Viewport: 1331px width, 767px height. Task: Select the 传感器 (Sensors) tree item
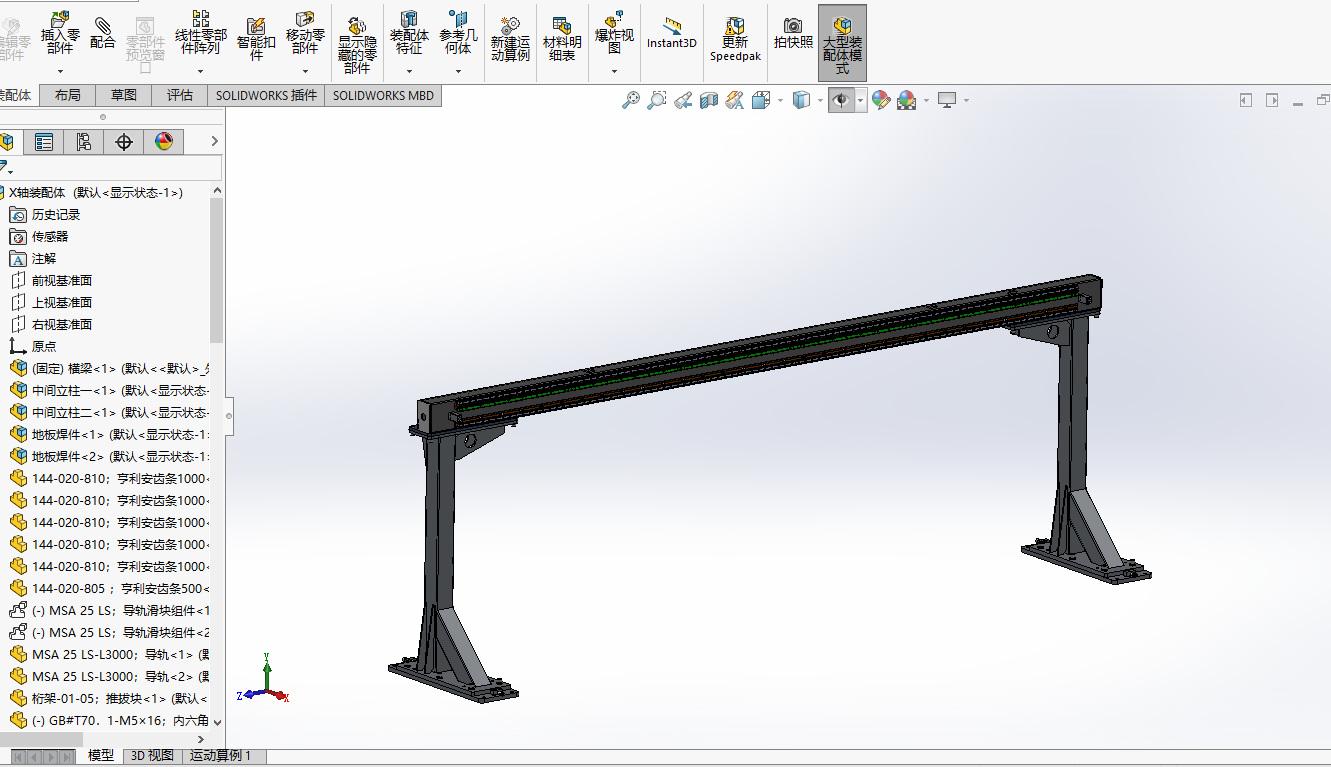pos(39,237)
